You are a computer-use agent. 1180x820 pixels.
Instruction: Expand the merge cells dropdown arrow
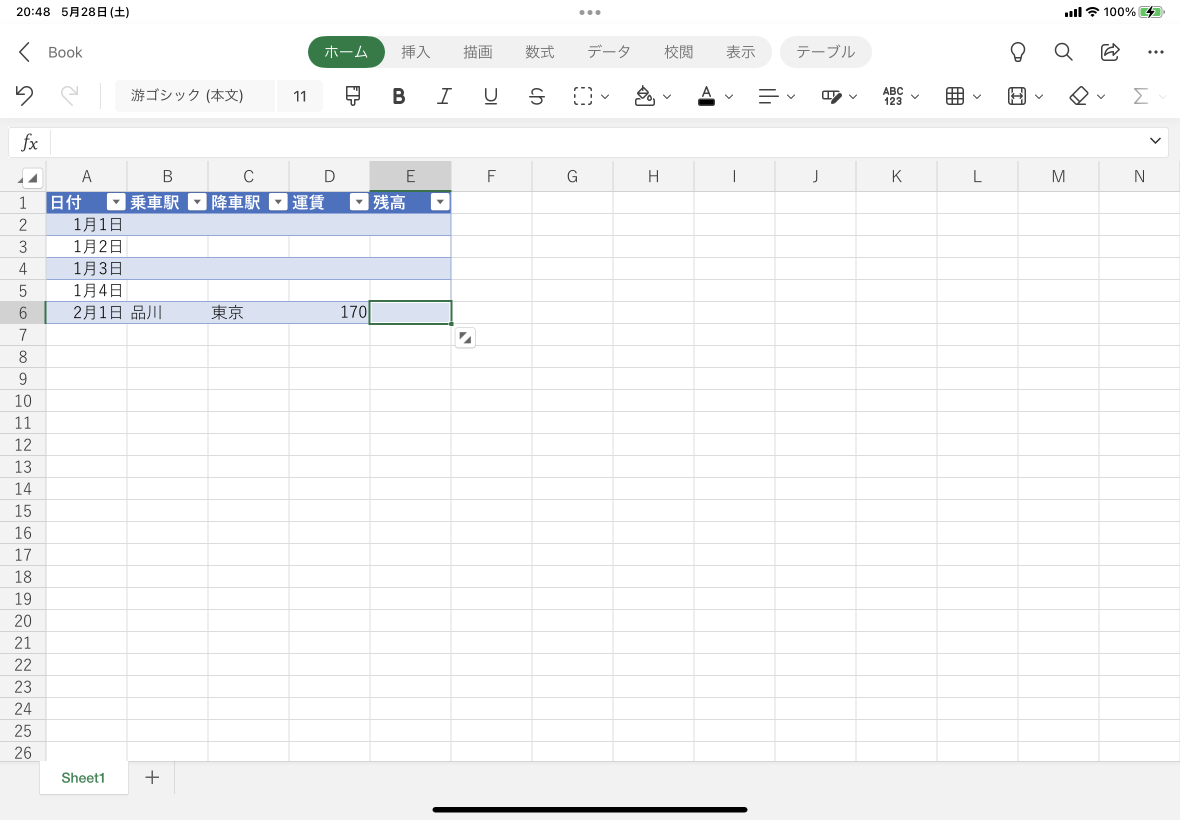tap(853, 96)
